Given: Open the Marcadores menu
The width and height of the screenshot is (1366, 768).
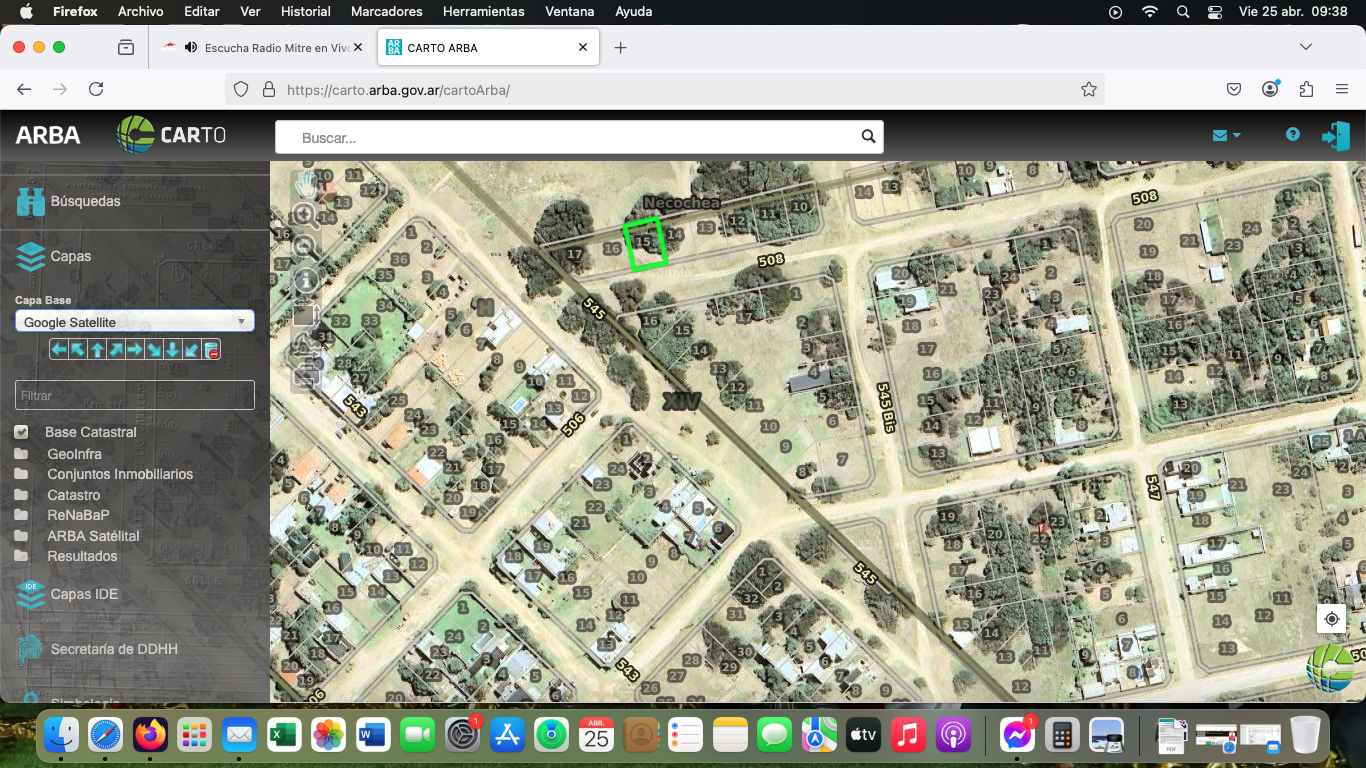Looking at the screenshot, I should 386,12.
